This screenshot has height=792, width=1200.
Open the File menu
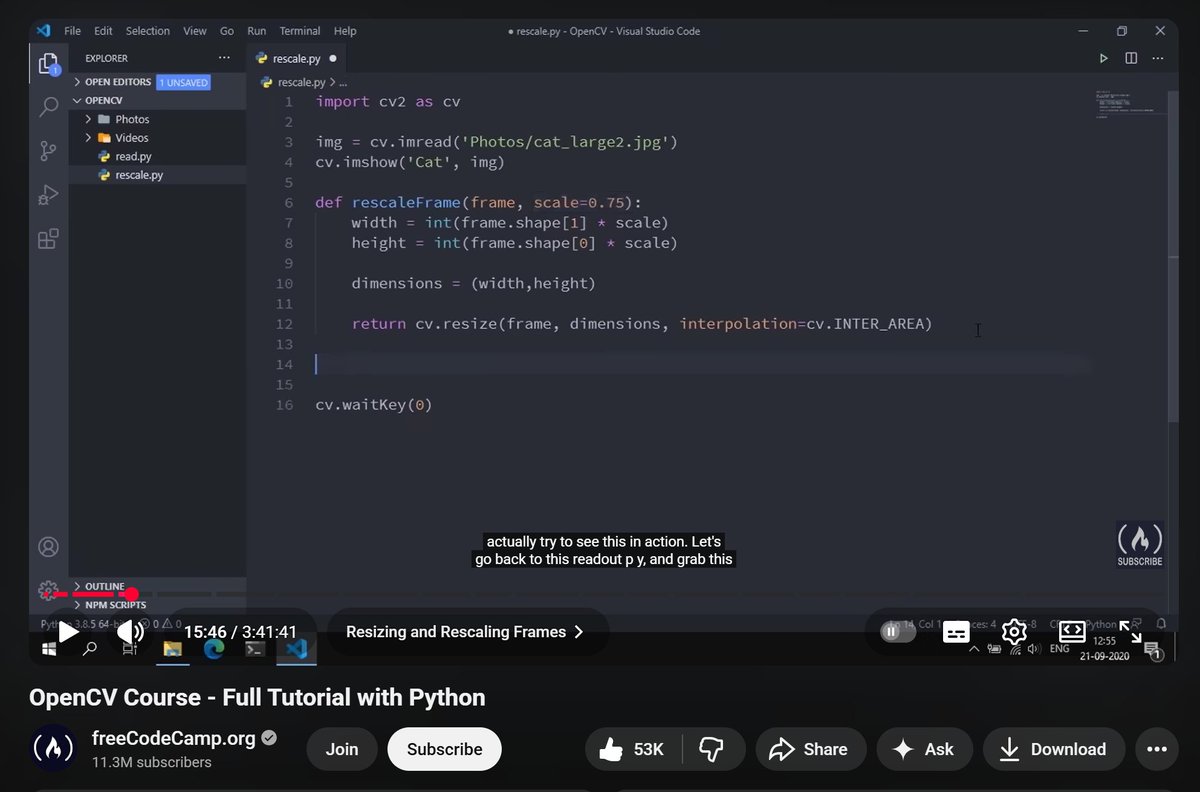click(x=73, y=31)
